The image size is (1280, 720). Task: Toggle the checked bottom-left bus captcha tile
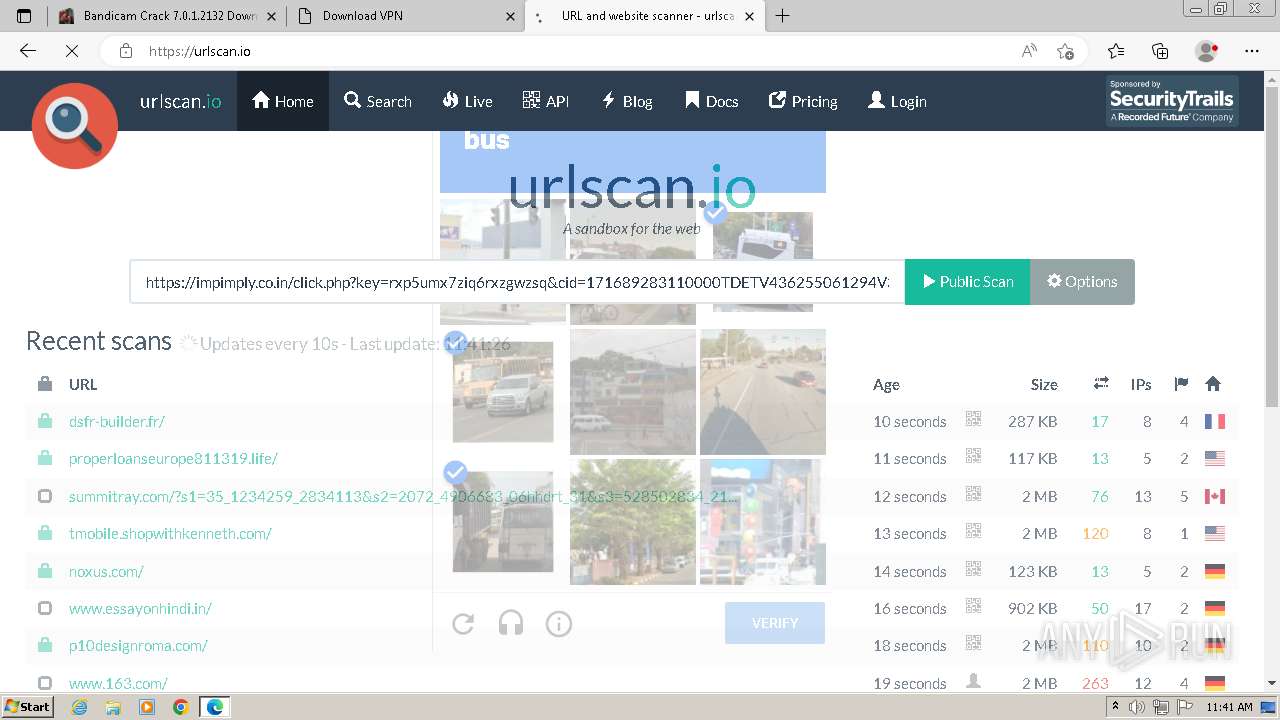coord(503,522)
